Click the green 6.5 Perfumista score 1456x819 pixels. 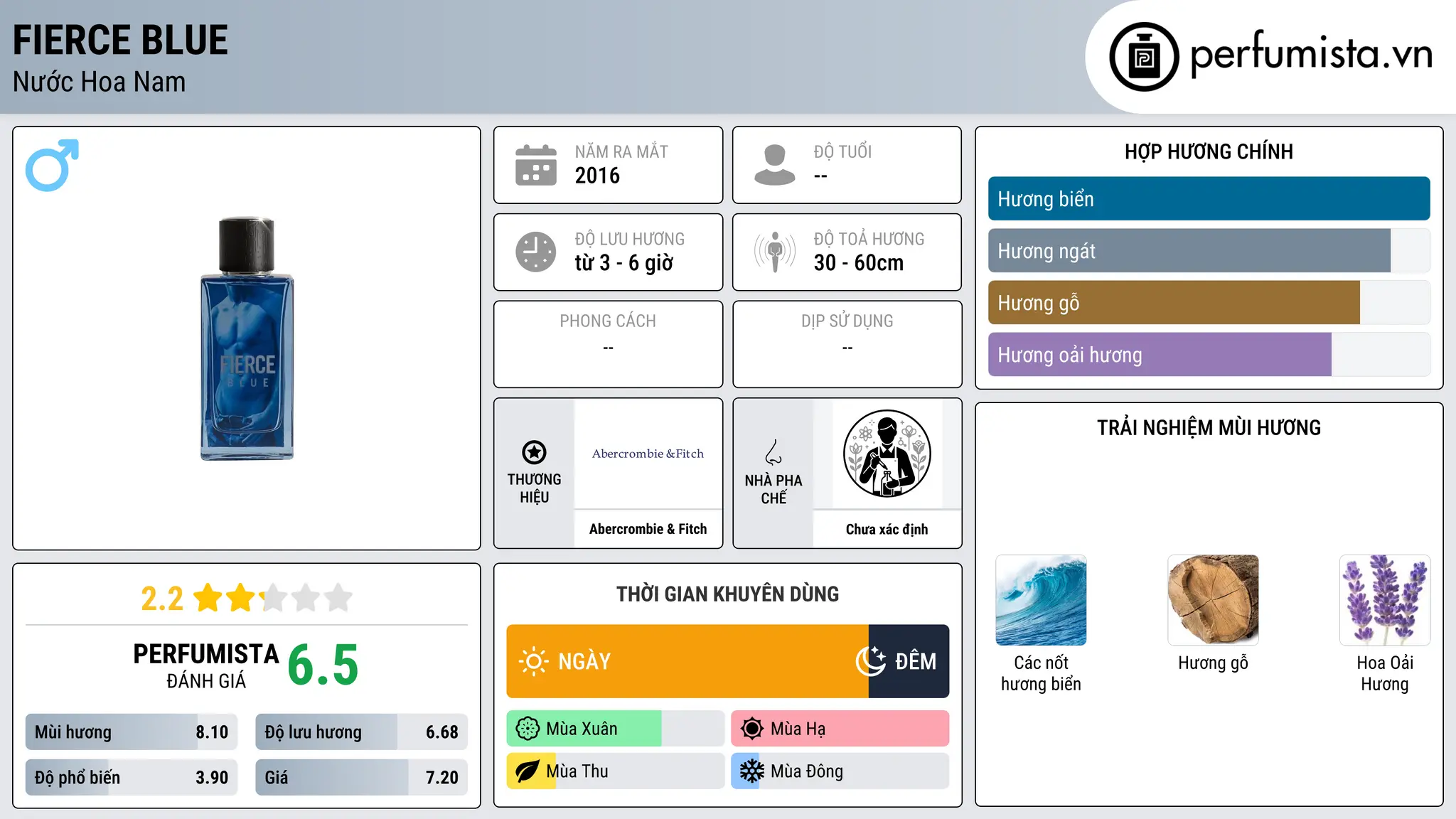tap(323, 665)
